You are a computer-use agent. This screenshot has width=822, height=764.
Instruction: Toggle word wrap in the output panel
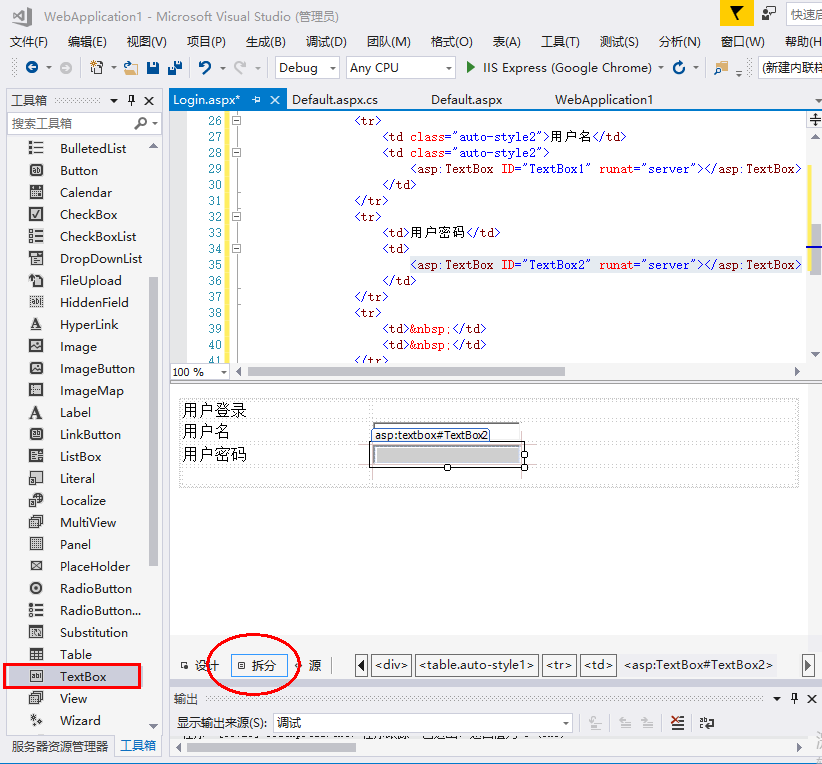click(x=707, y=723)
